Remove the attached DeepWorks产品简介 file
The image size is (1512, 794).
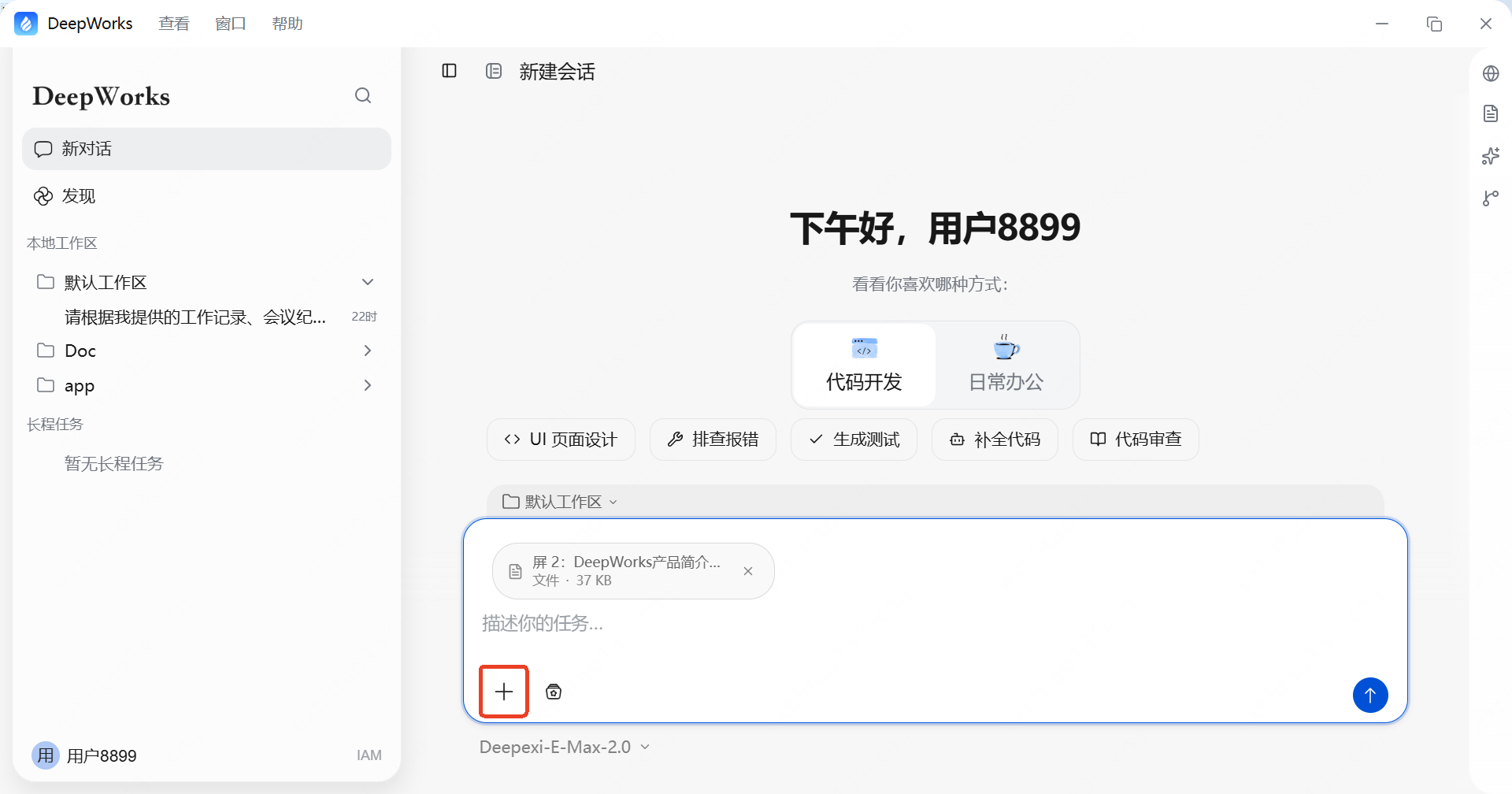point(748,571)
